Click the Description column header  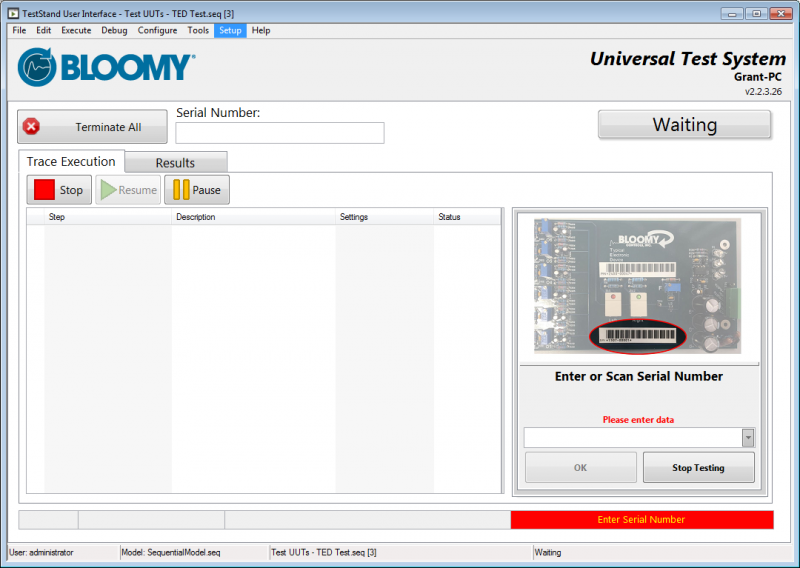pyautogui.click(x=254, y=217)
